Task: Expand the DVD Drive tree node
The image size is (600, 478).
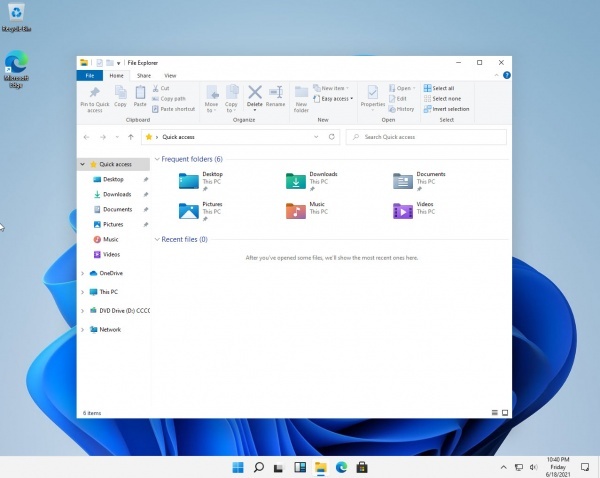Action: click(82, 311)
